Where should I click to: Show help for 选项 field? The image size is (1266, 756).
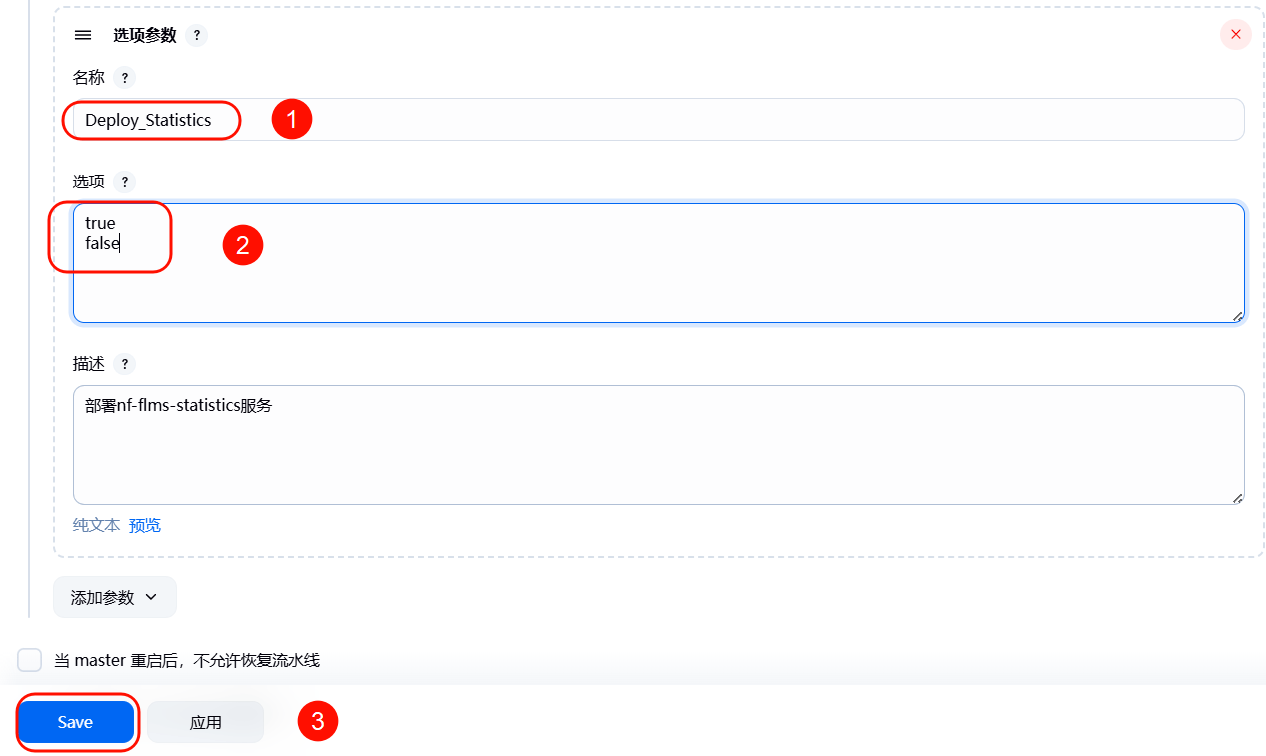click(x=124, y=182)
